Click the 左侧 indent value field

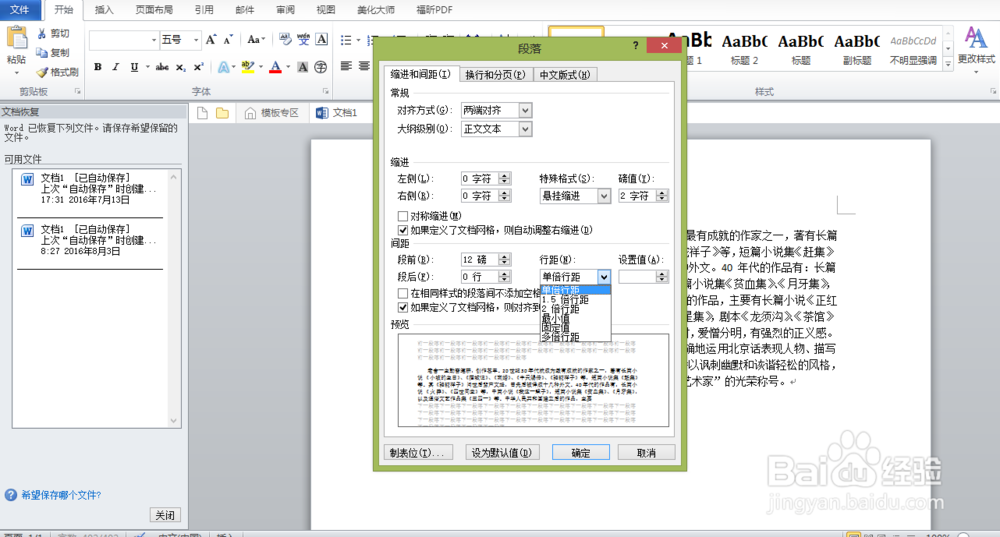pos(480,179)
